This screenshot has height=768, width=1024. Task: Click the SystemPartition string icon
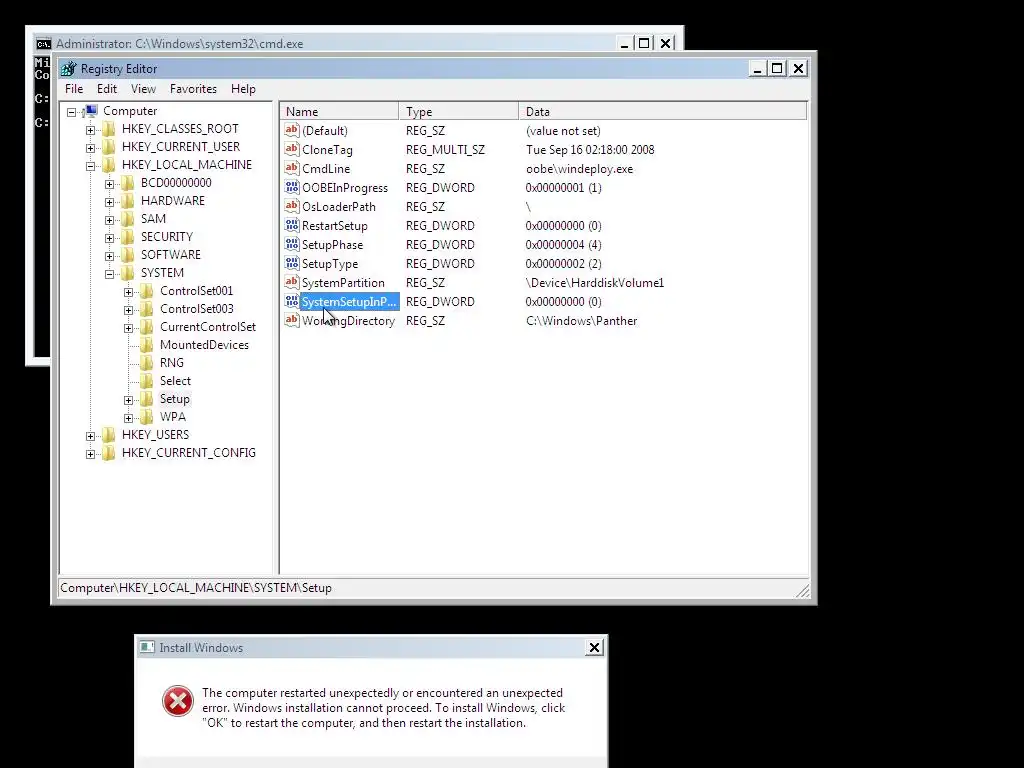coord(292,282)
